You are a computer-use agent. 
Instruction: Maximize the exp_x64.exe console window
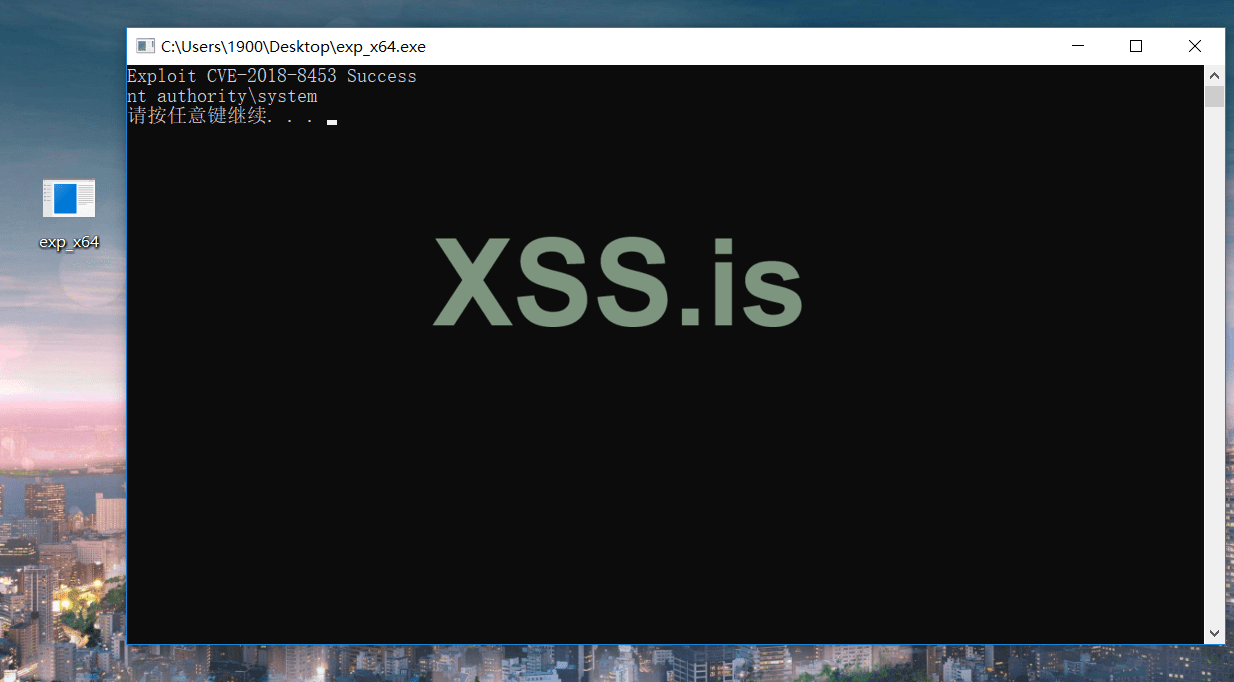point(1136,46)
